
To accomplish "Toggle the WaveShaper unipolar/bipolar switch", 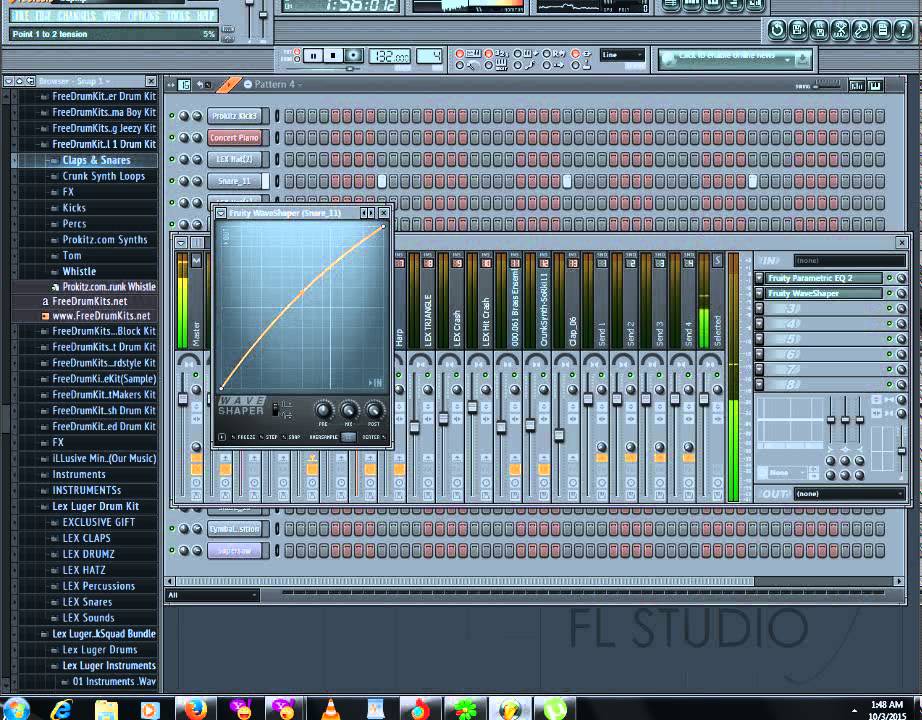I will point(275,409).
